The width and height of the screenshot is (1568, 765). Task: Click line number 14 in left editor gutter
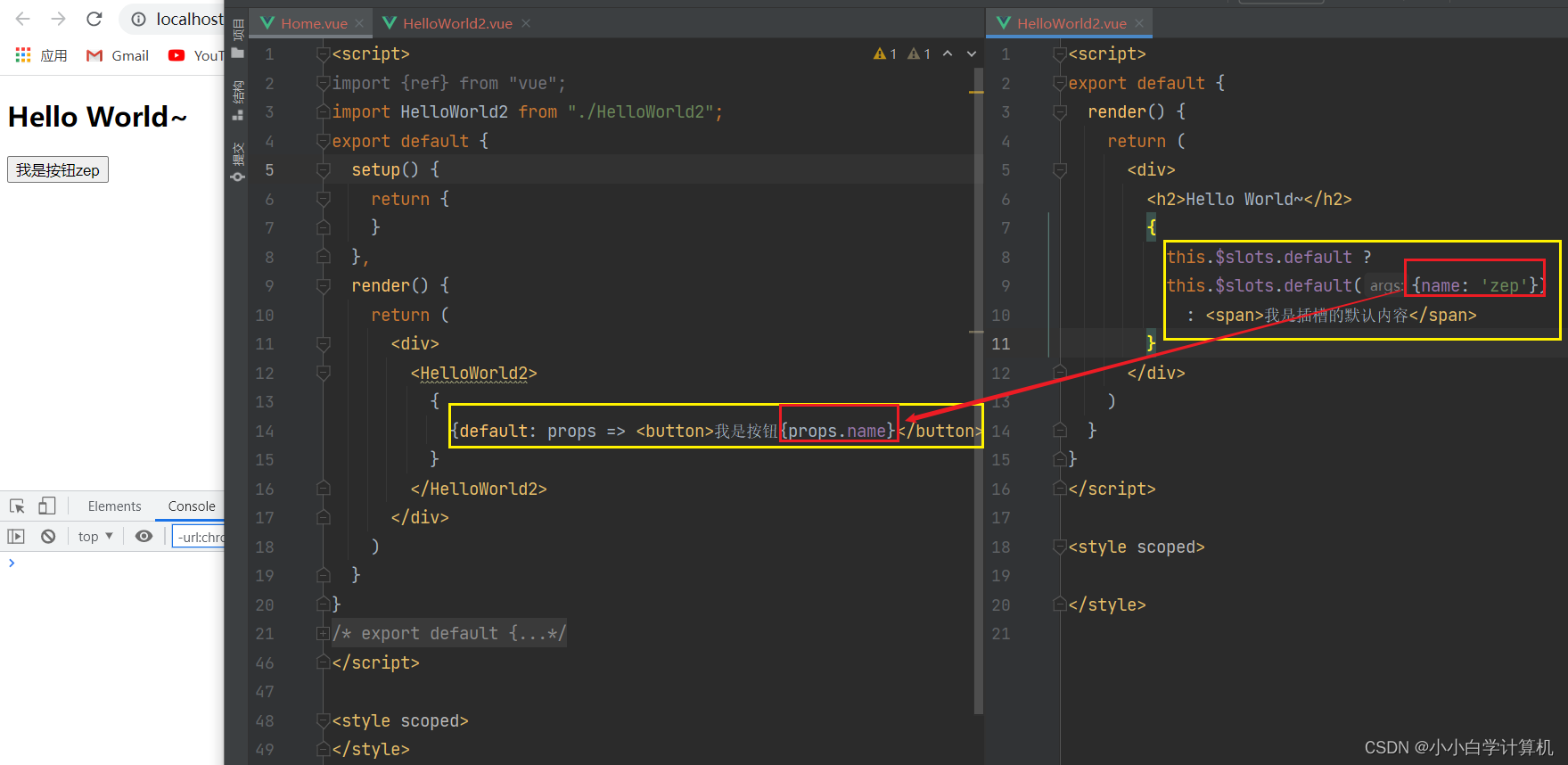pos(265,431)
